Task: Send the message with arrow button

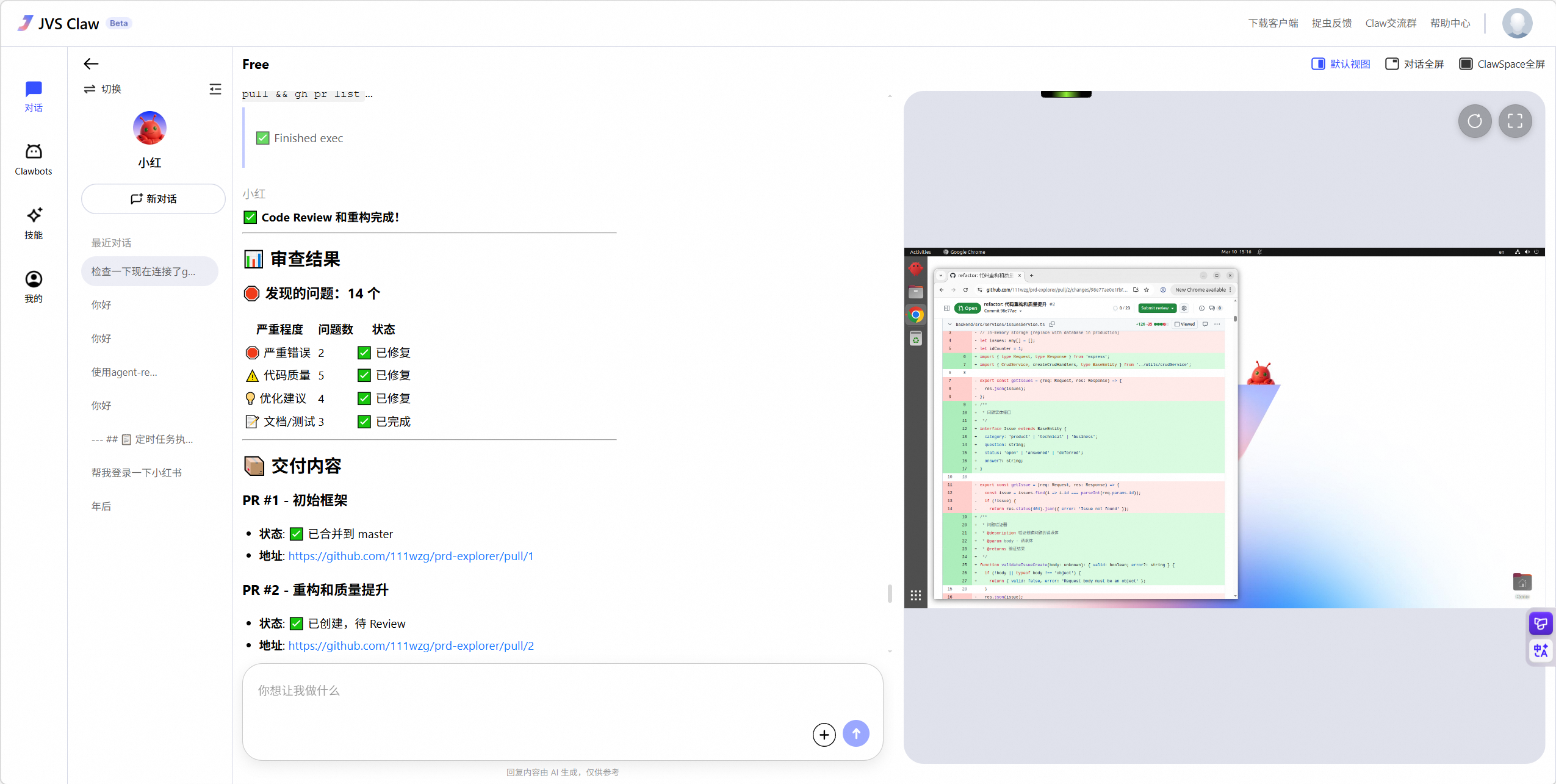Action: [x=855, y=734]
